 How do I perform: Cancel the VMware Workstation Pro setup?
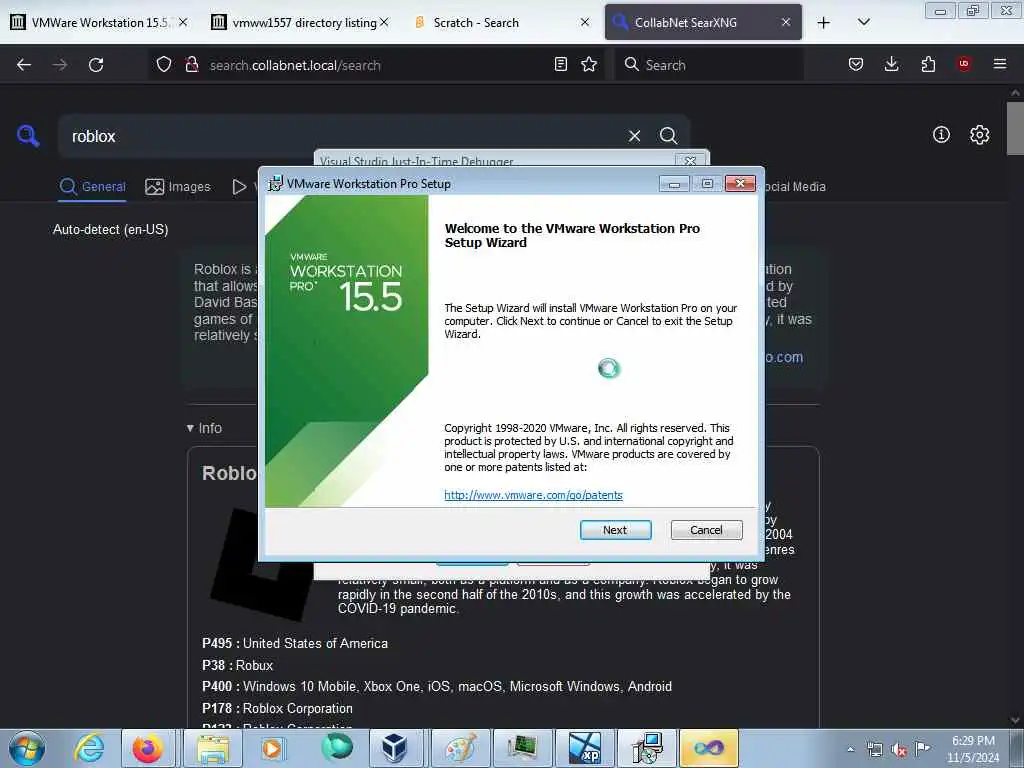click(706, 530)
